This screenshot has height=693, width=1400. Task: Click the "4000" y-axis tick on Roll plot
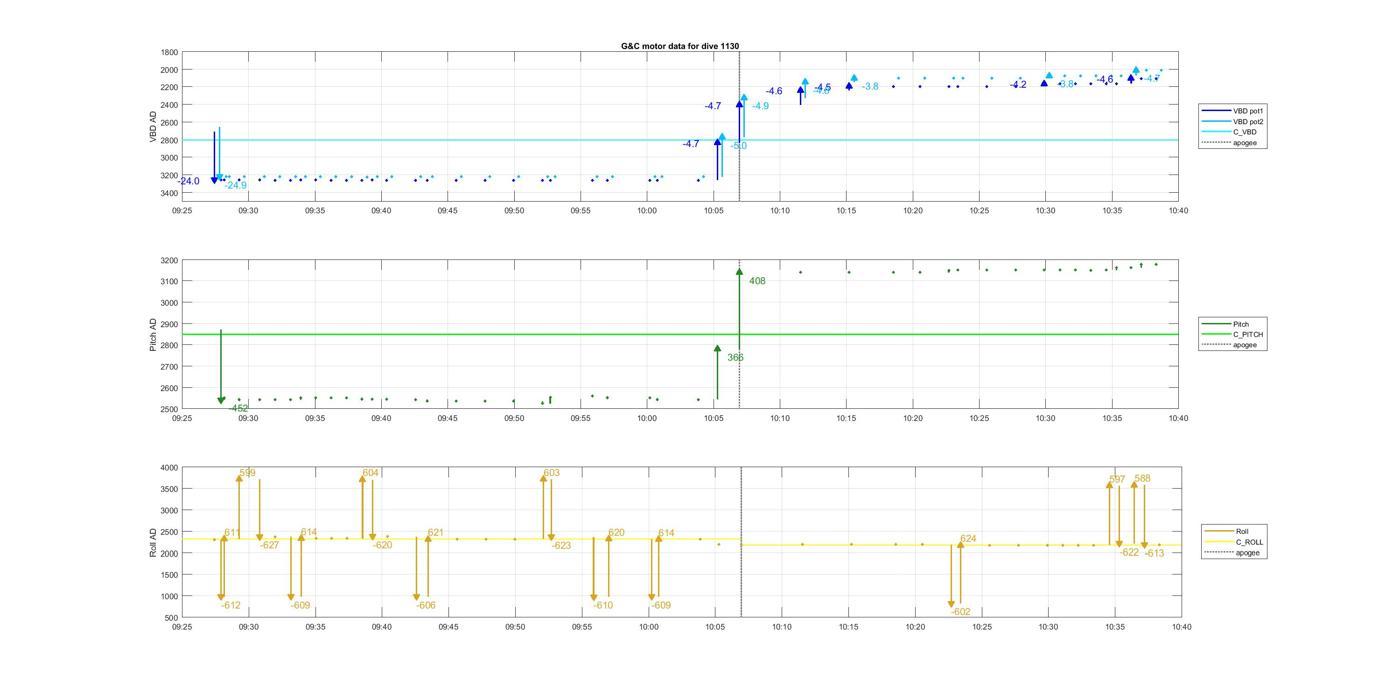(x=169, y=468)
